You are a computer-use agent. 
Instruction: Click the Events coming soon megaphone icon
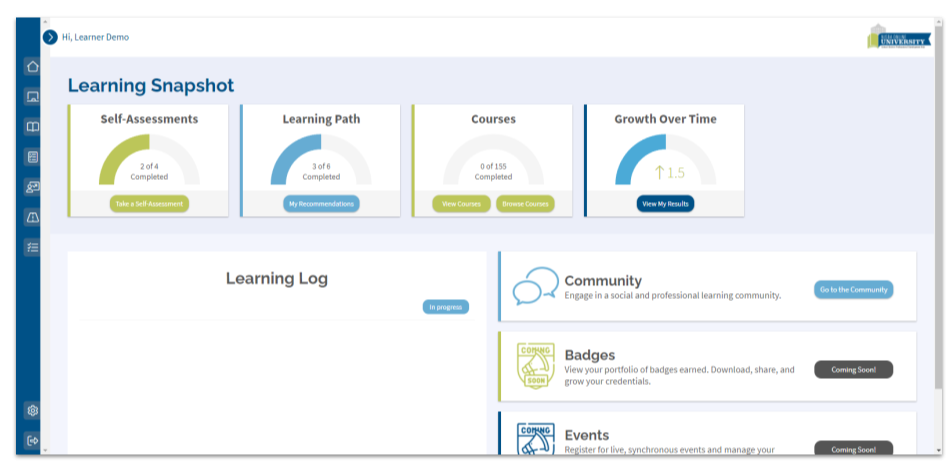[x=536, y=439]
